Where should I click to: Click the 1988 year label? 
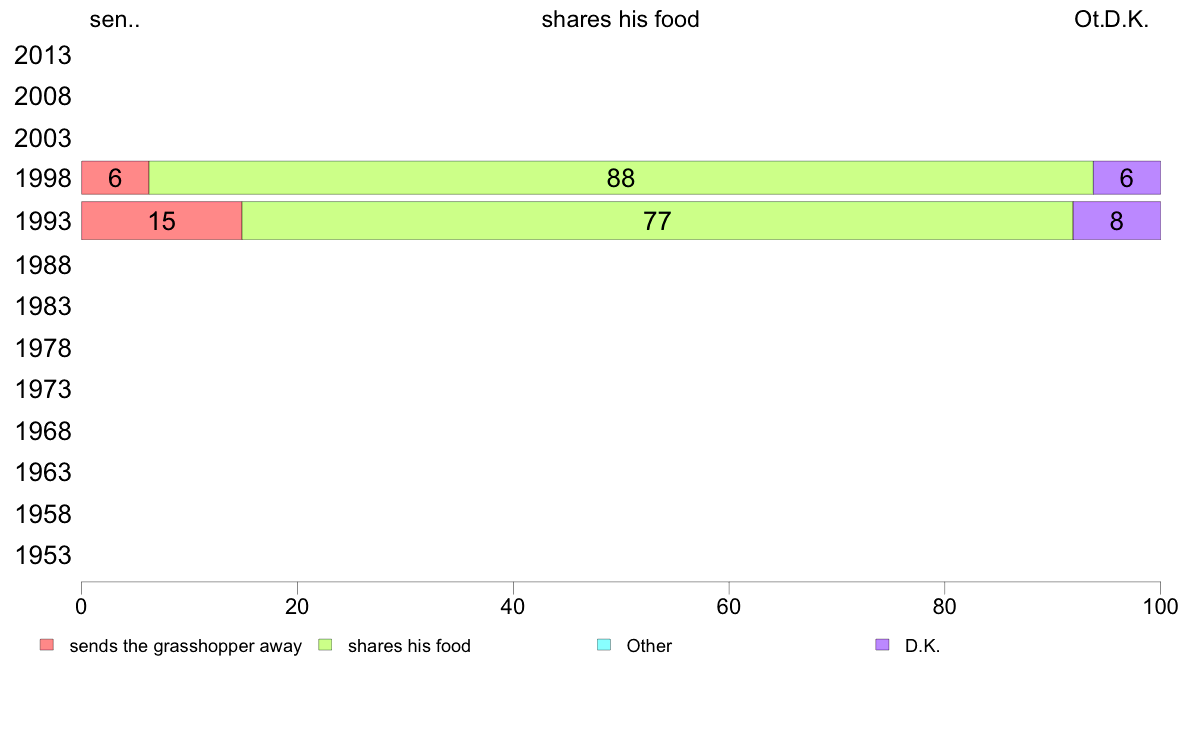pos(42,265)
